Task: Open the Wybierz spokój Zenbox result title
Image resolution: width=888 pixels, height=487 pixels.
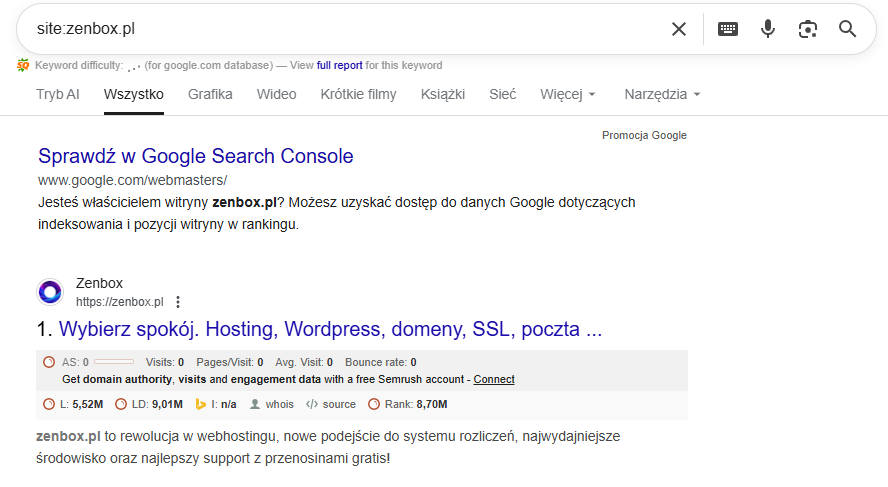Action: pos(330,329)
